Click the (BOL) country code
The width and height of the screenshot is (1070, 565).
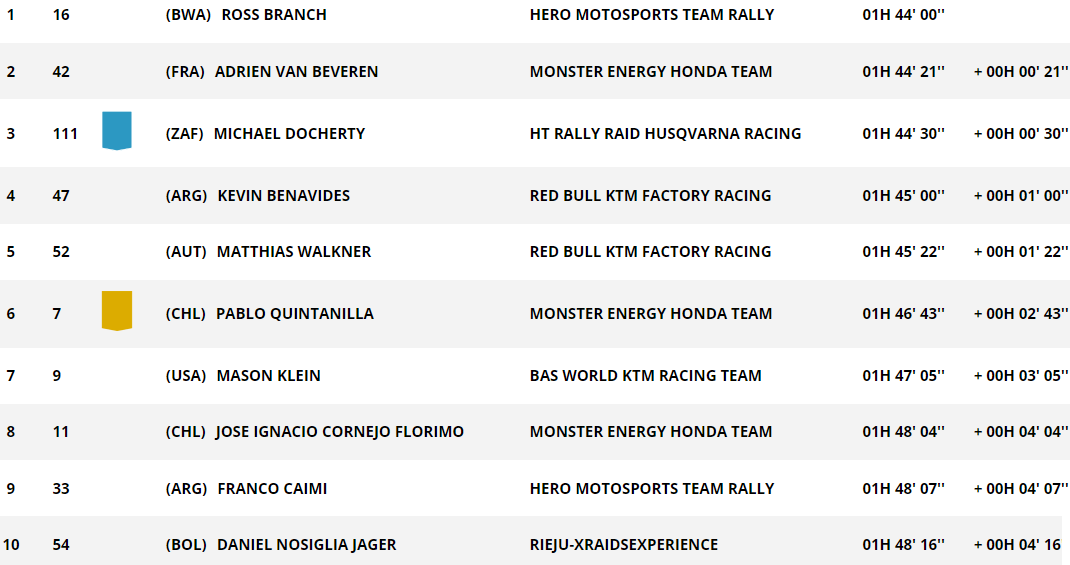[186, 545]
